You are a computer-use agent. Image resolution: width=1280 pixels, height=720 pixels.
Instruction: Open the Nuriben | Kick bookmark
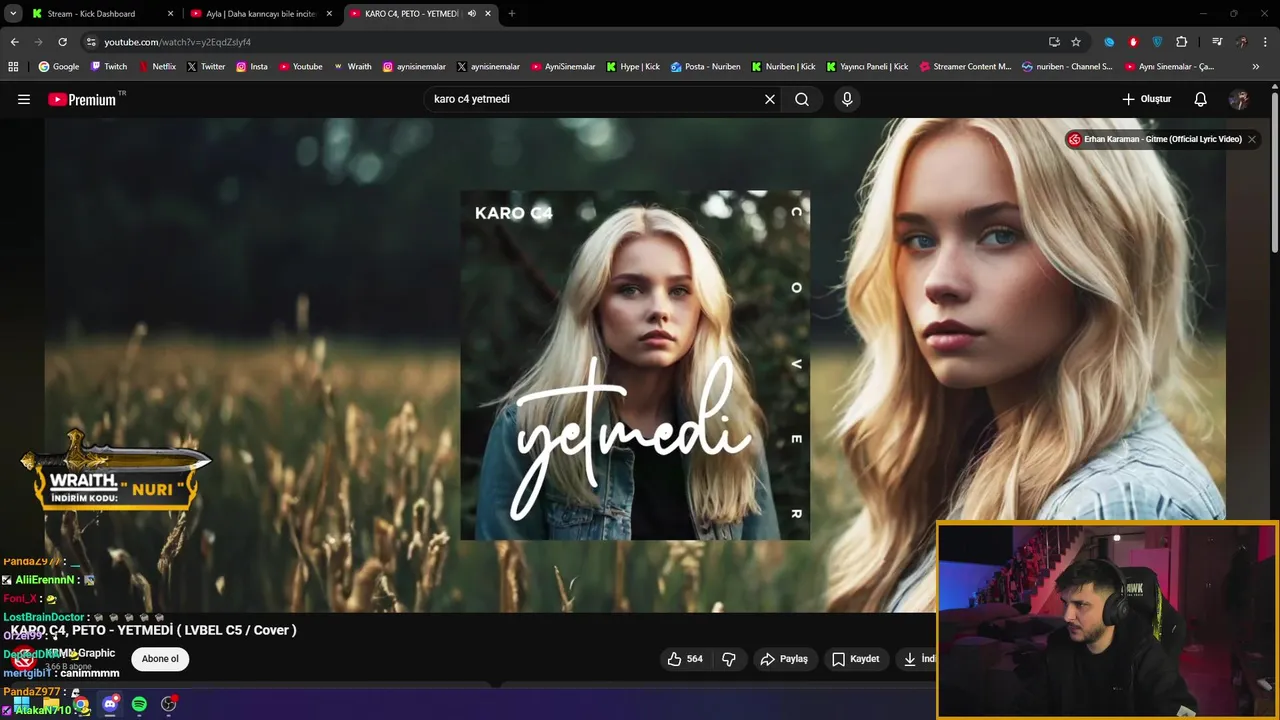pyautogui.click(x=783, y=67)
